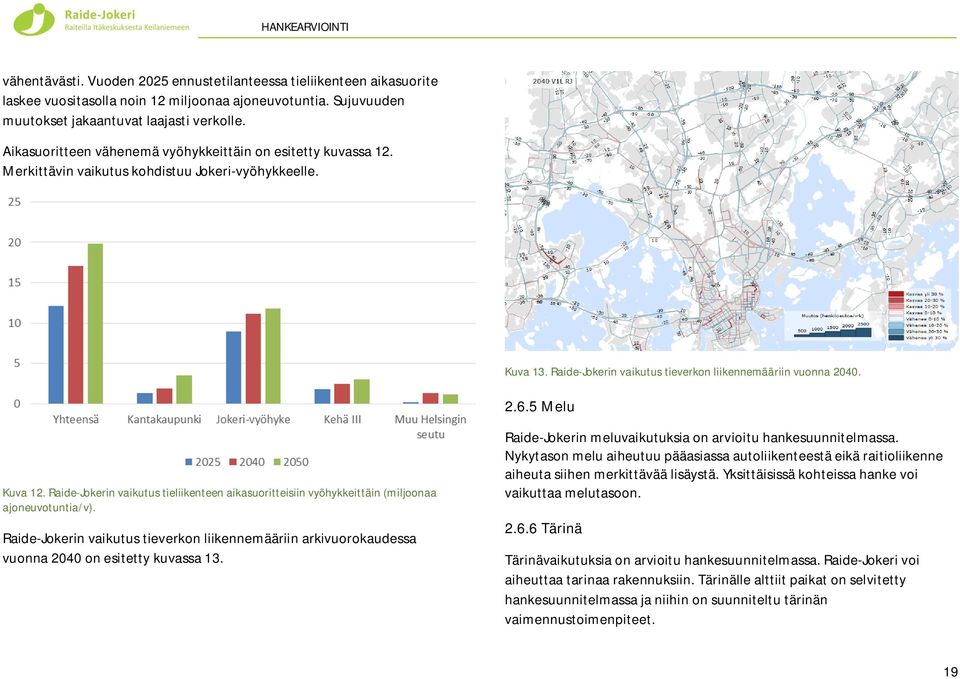Select the green 2050 bar for Yhteensä
The image size is (960, 679).
point(96,323)
